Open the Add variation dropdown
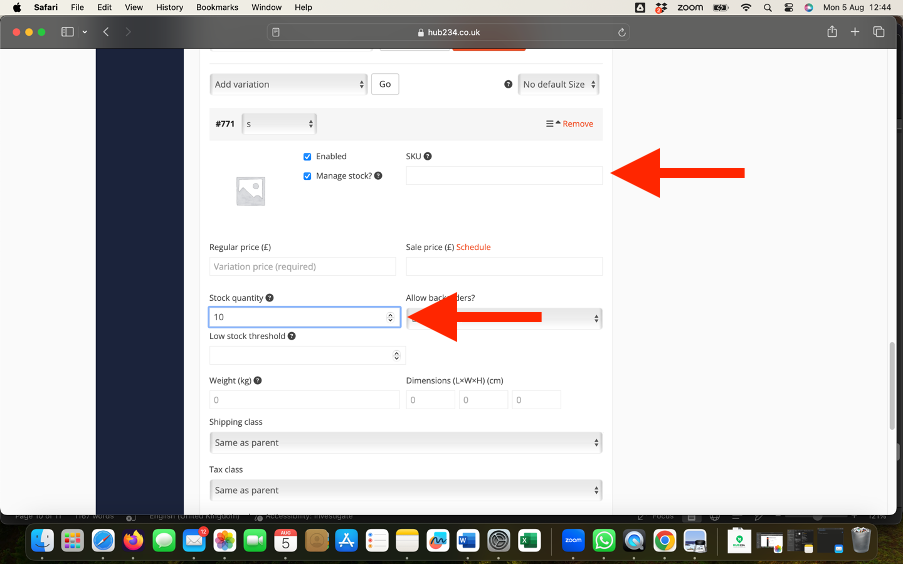 (x=289, y=85)
